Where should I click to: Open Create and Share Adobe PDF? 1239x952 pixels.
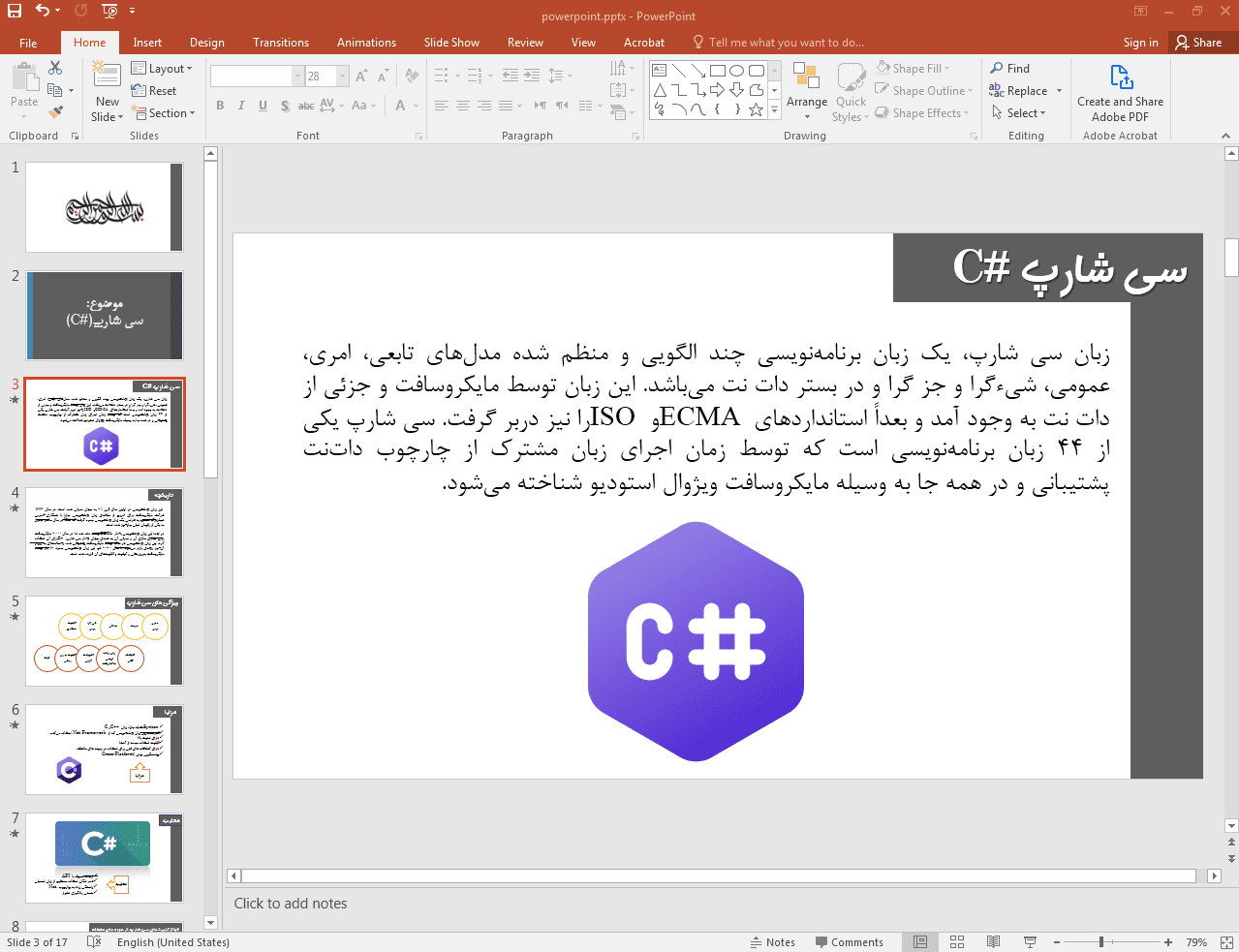click(x=1120, y=93)
